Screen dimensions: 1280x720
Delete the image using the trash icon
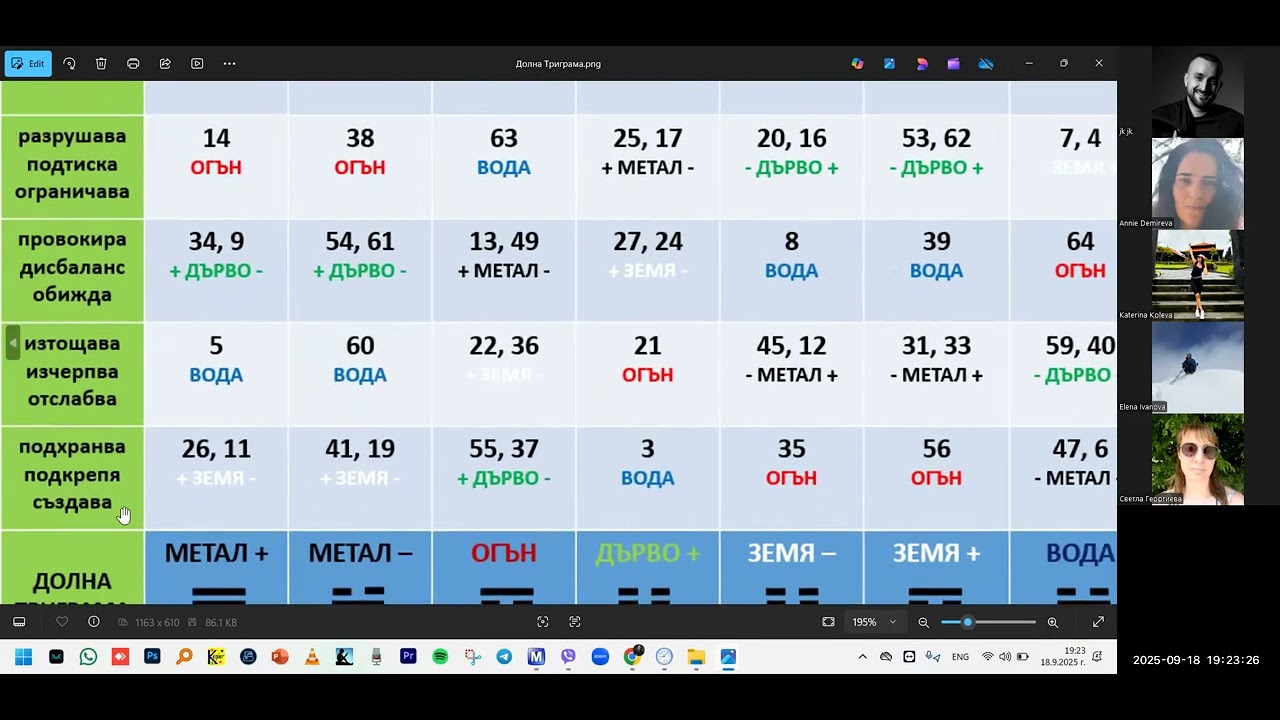coord(101,63)
